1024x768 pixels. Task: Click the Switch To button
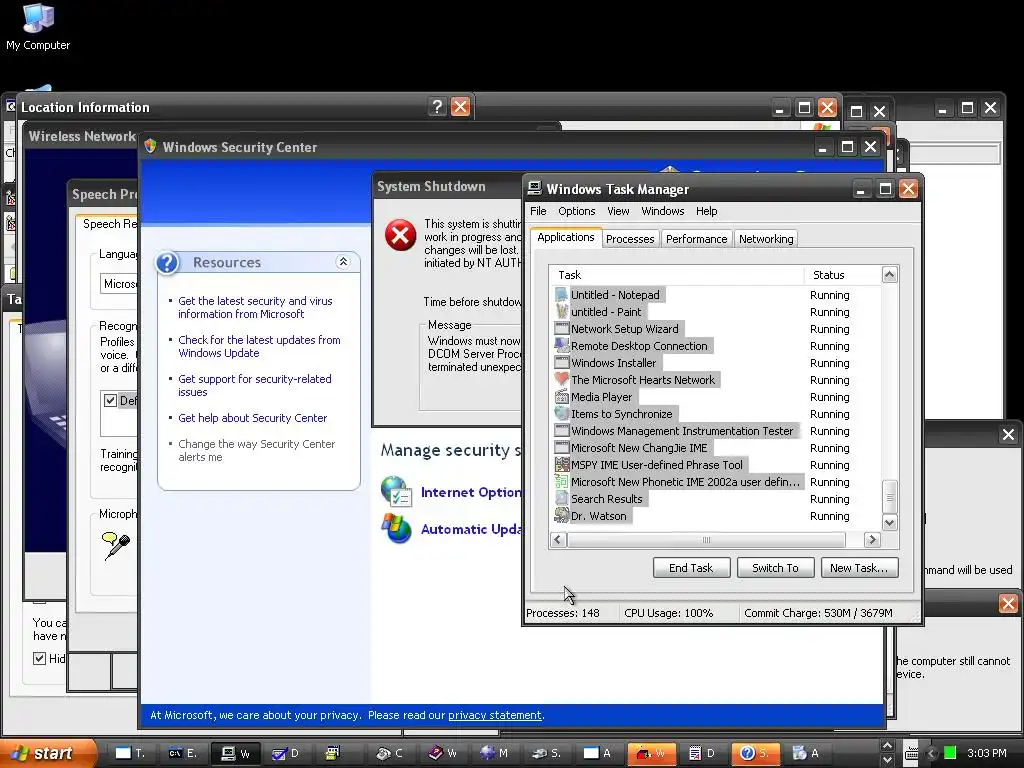tap(775, 568)
